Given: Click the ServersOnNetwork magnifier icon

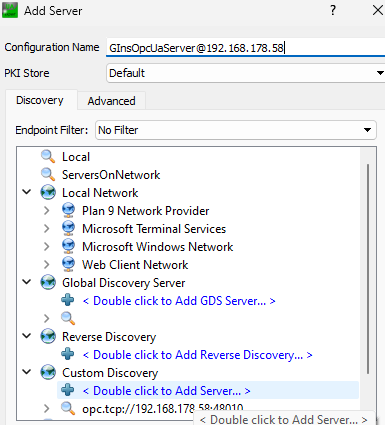Looking at the screenshot, I should pos(48,174).
